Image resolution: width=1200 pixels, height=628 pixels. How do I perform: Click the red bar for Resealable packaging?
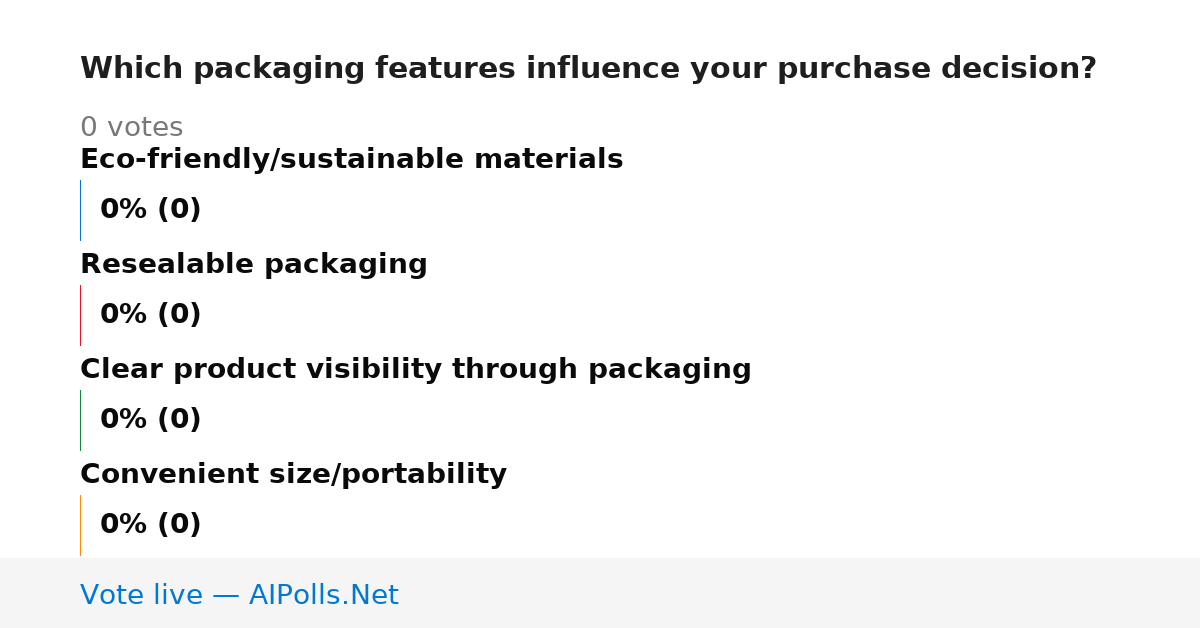[80, 315]
